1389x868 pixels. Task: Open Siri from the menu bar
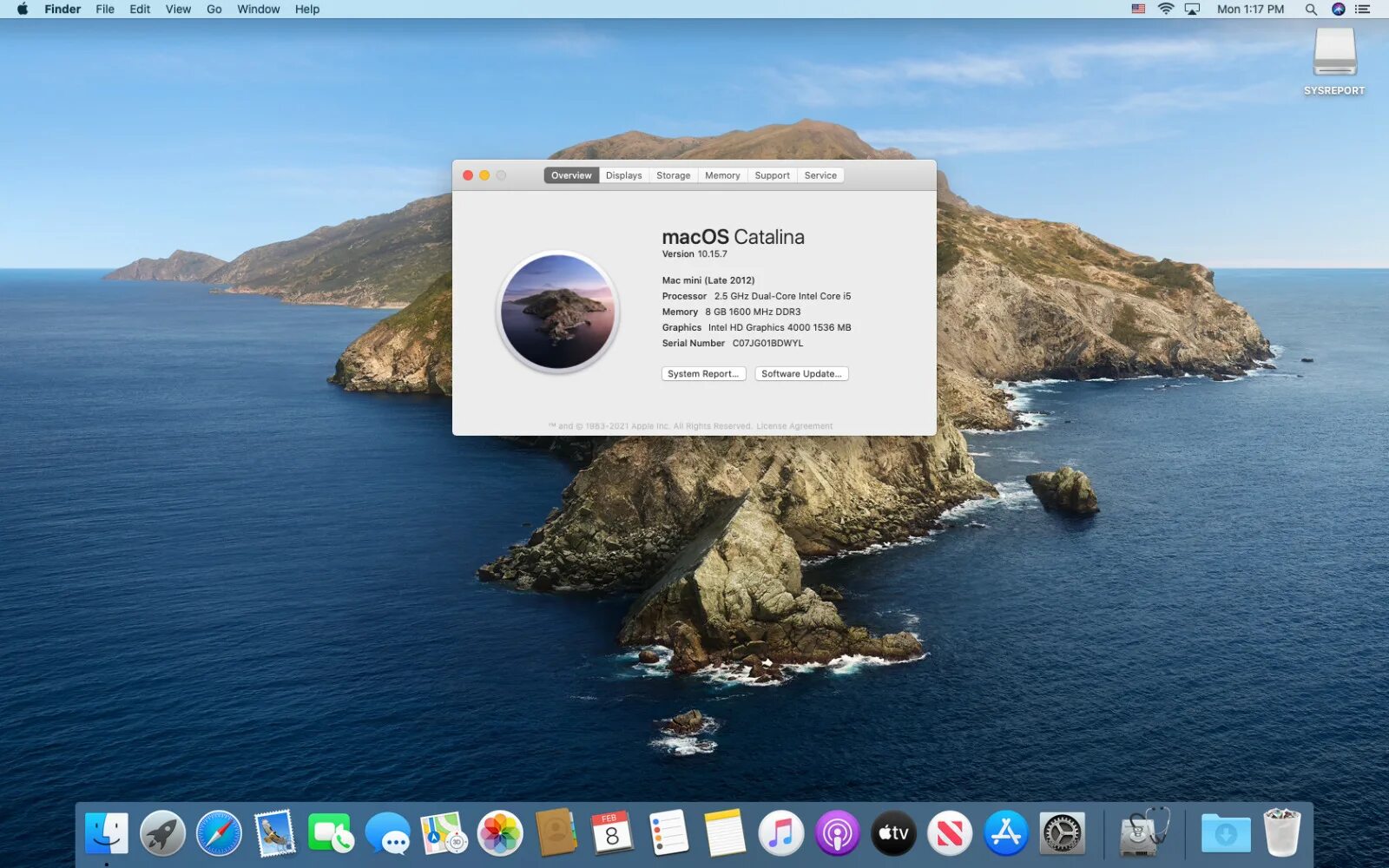point(1339,9)
